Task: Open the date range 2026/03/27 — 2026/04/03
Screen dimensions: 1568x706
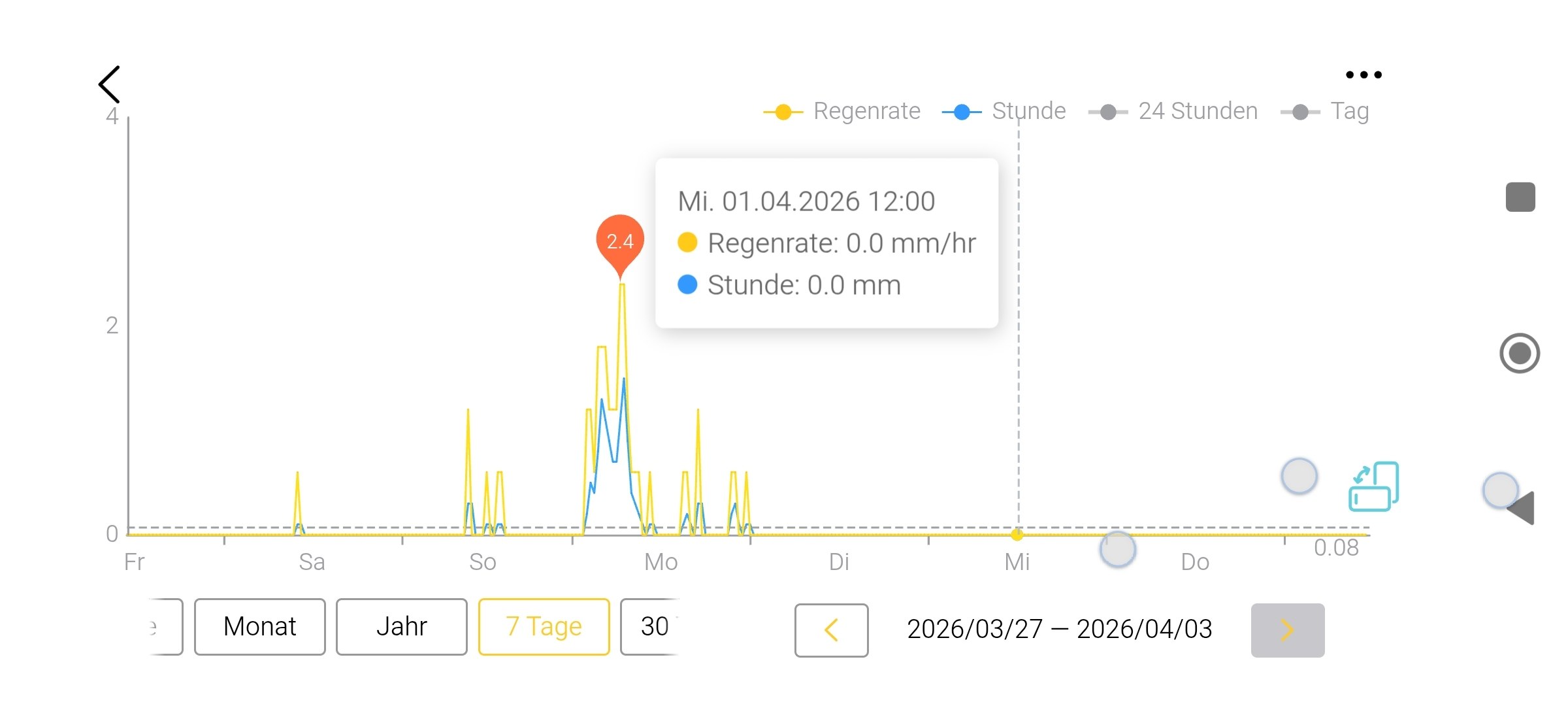Action: click(1060, 629)
